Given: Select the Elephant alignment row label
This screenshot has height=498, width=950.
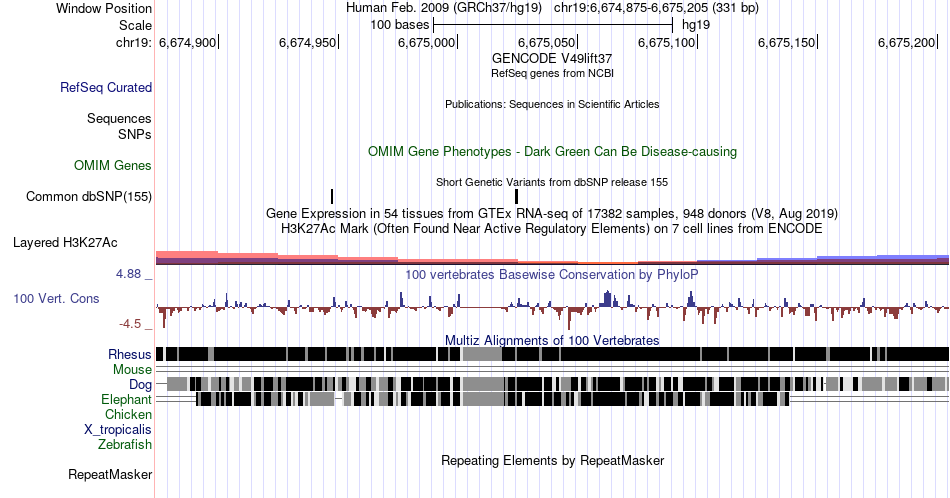Looking at the screenshot, I should tap(126, 399).
